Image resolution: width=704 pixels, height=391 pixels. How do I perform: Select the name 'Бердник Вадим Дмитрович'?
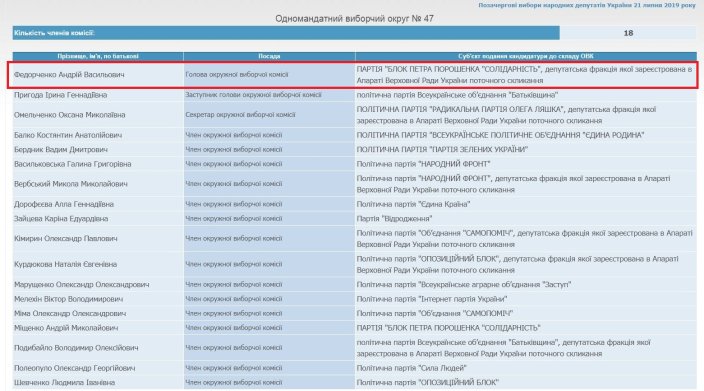coord(61,149)
